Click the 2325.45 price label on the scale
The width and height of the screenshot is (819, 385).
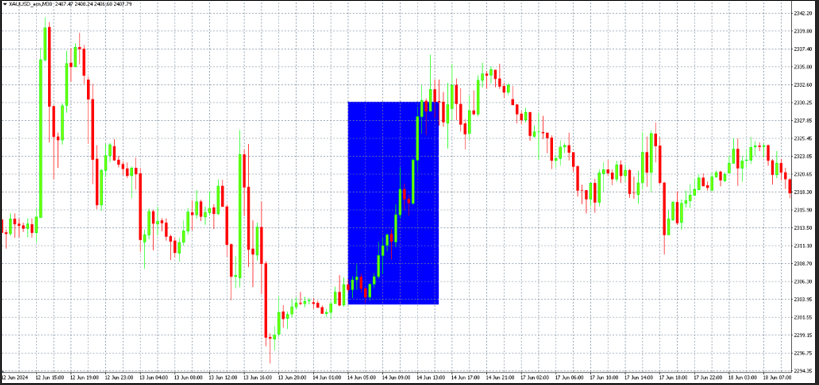803,138
